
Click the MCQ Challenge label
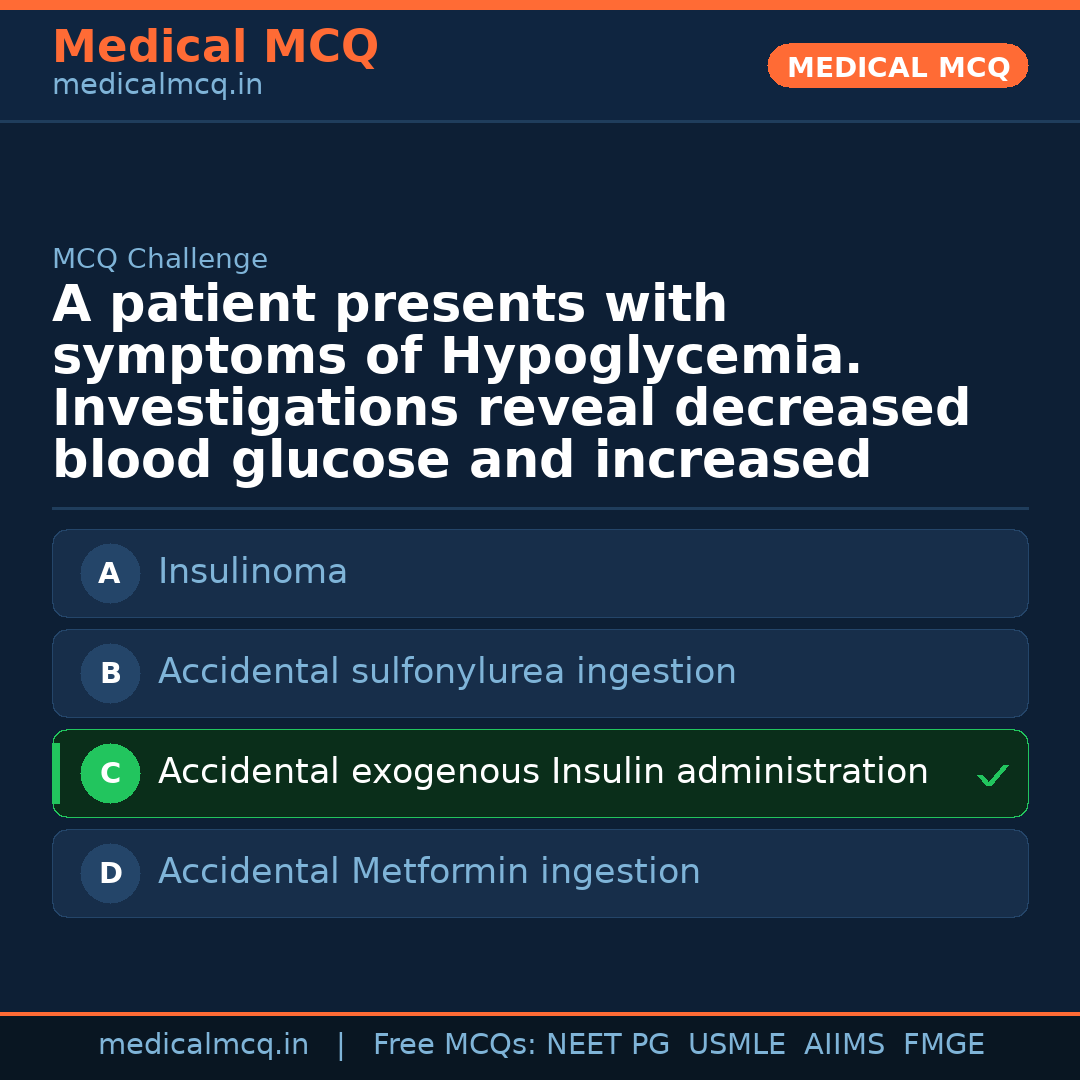(x=160, y=260)
